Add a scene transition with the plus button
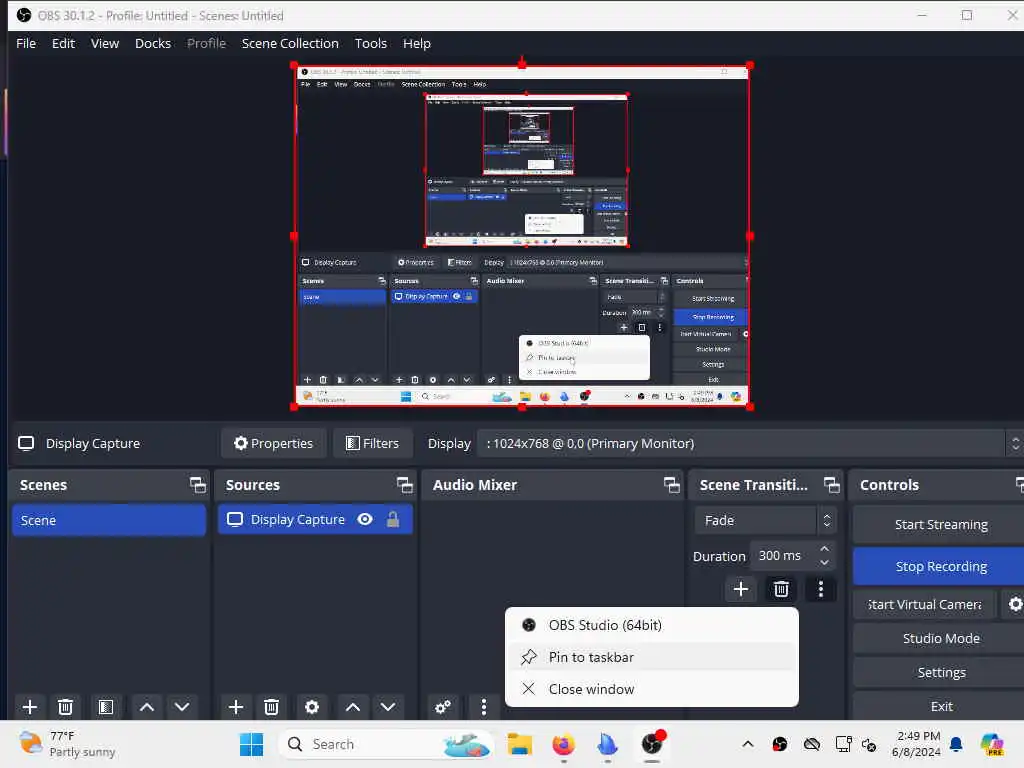 [741, 590]
